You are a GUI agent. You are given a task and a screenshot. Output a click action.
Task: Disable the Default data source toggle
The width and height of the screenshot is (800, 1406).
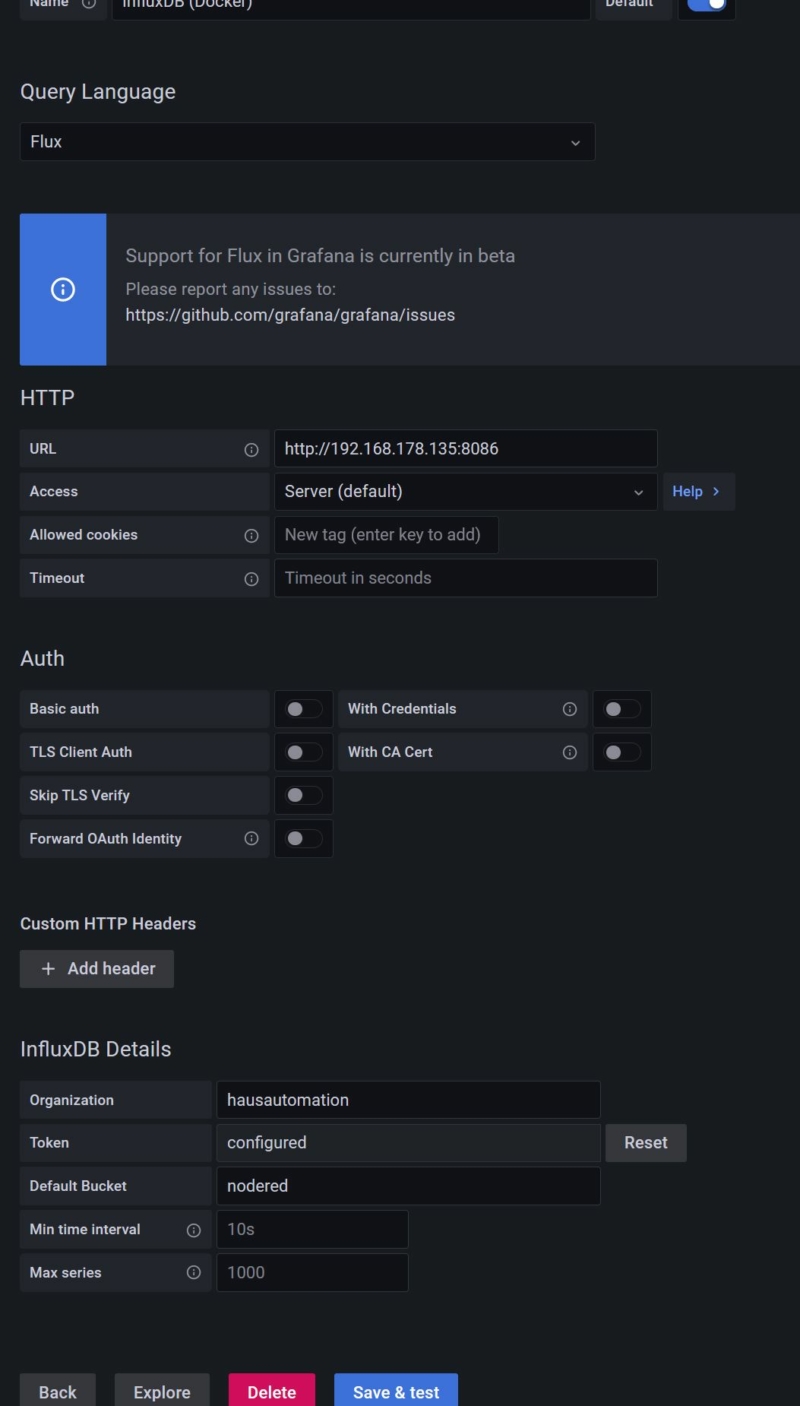coord(707,6)
